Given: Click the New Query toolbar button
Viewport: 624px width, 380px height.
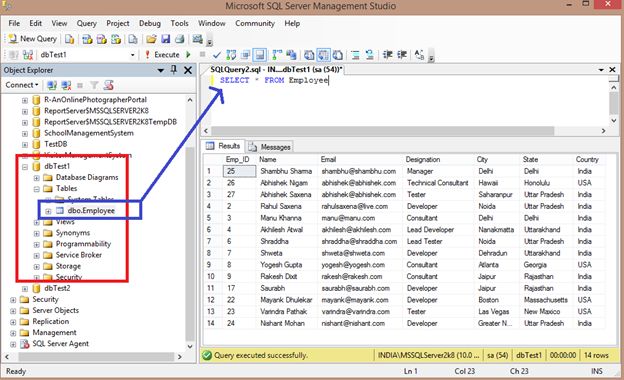Looking at the screenshot, I should pos(33,39).
